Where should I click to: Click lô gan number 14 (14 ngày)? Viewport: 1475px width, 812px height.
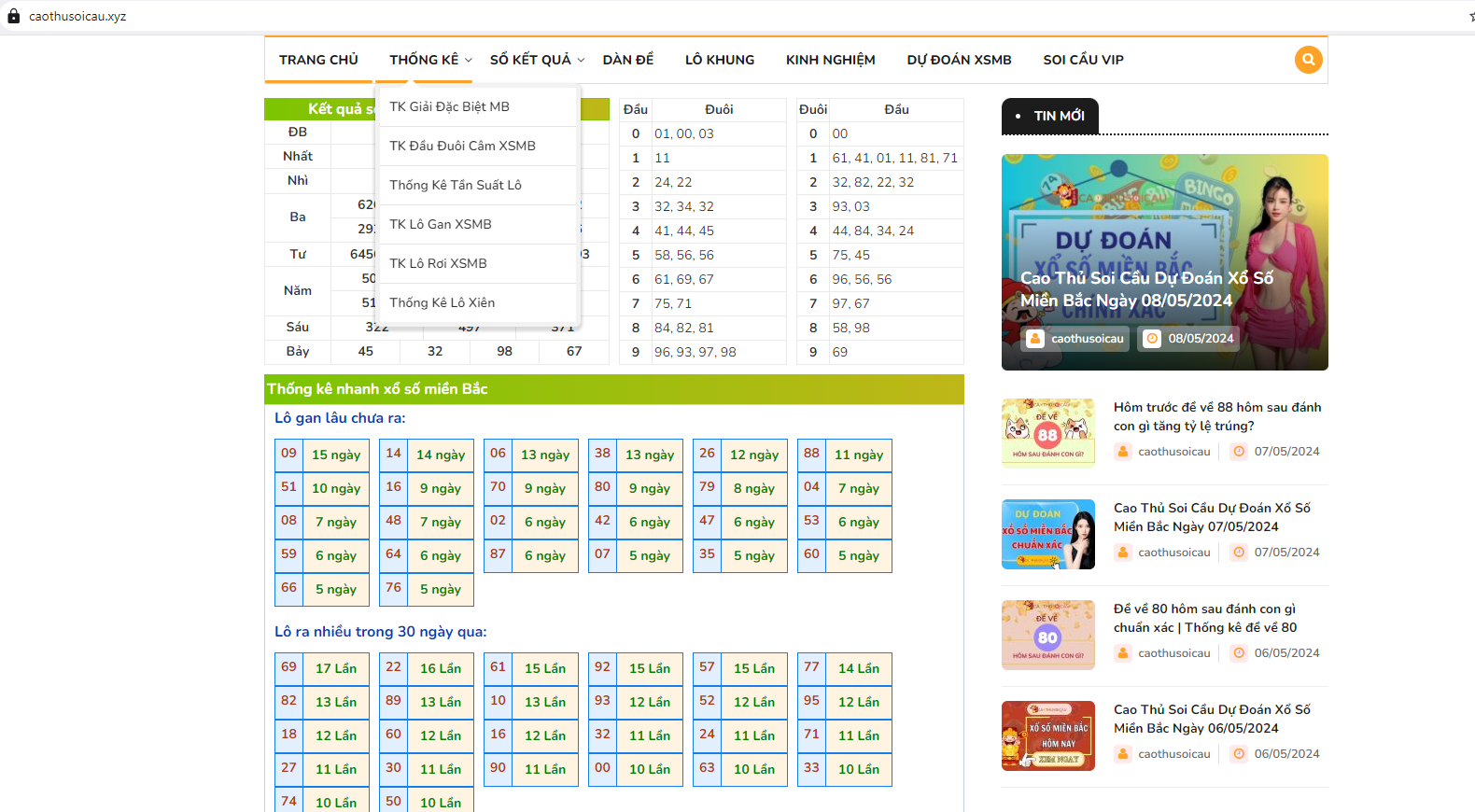[394, 454]
